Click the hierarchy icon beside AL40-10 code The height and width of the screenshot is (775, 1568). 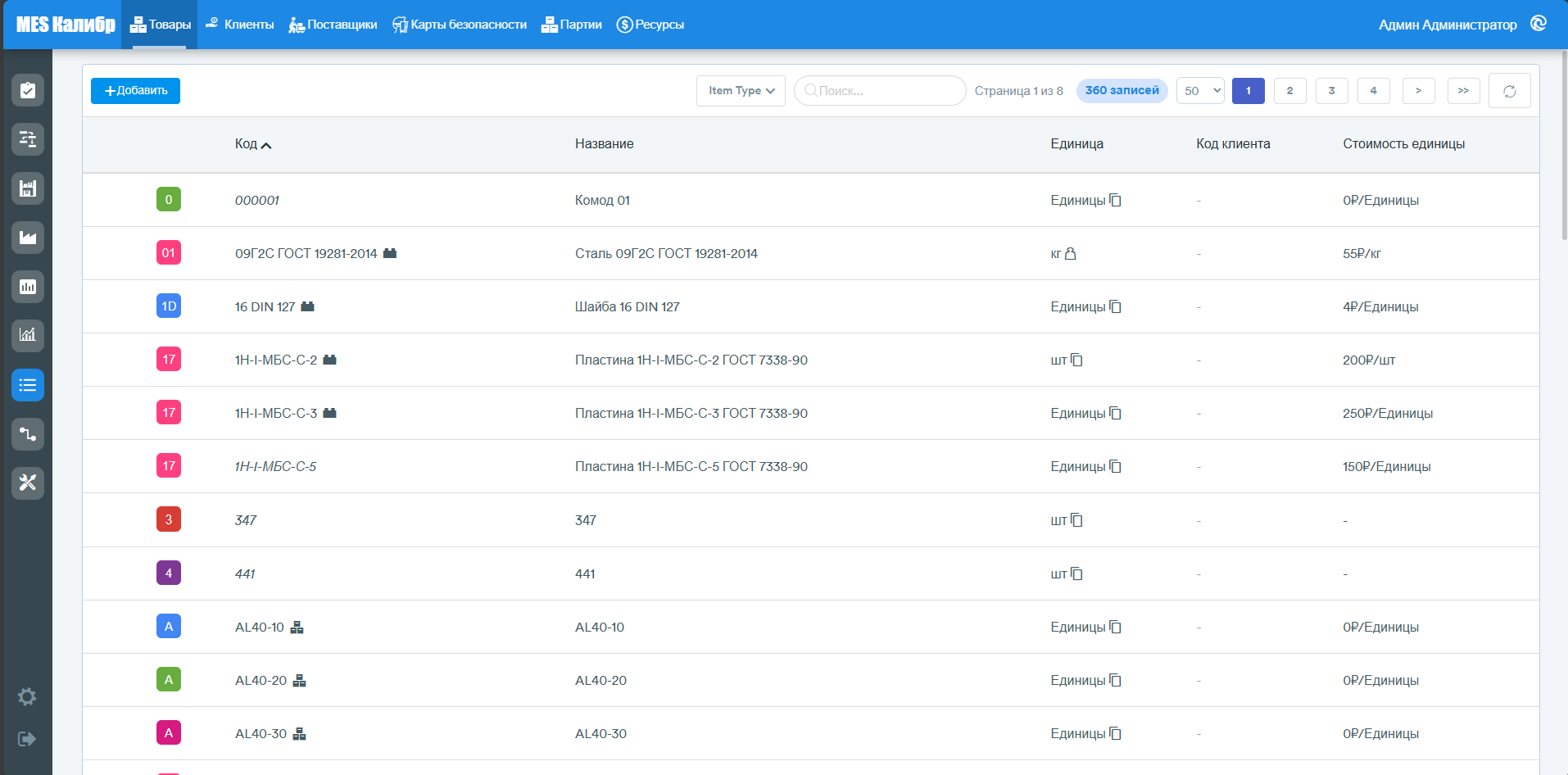[x=297, y=628]
